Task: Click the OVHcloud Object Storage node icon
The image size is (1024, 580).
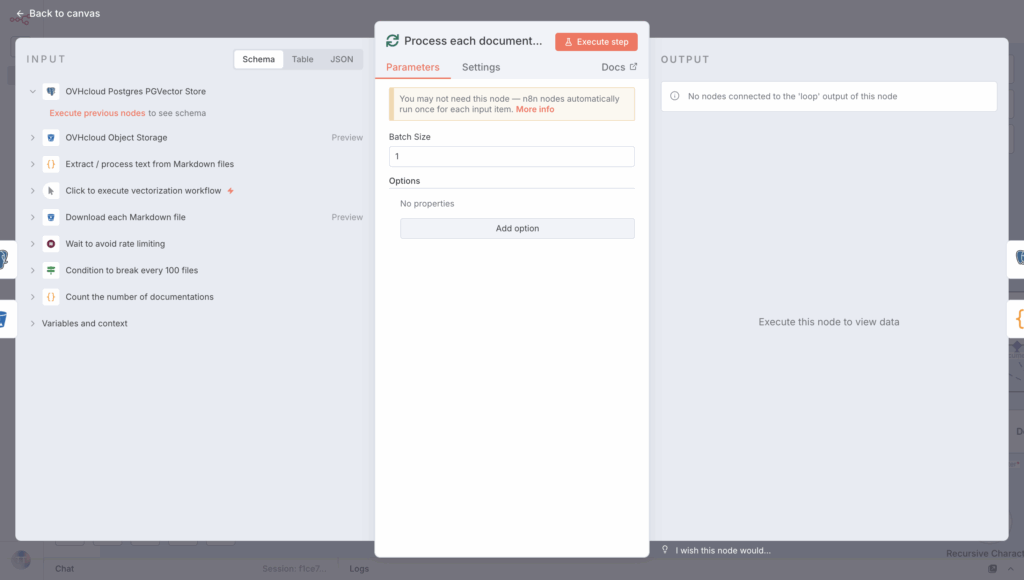Action: [51, 137]
